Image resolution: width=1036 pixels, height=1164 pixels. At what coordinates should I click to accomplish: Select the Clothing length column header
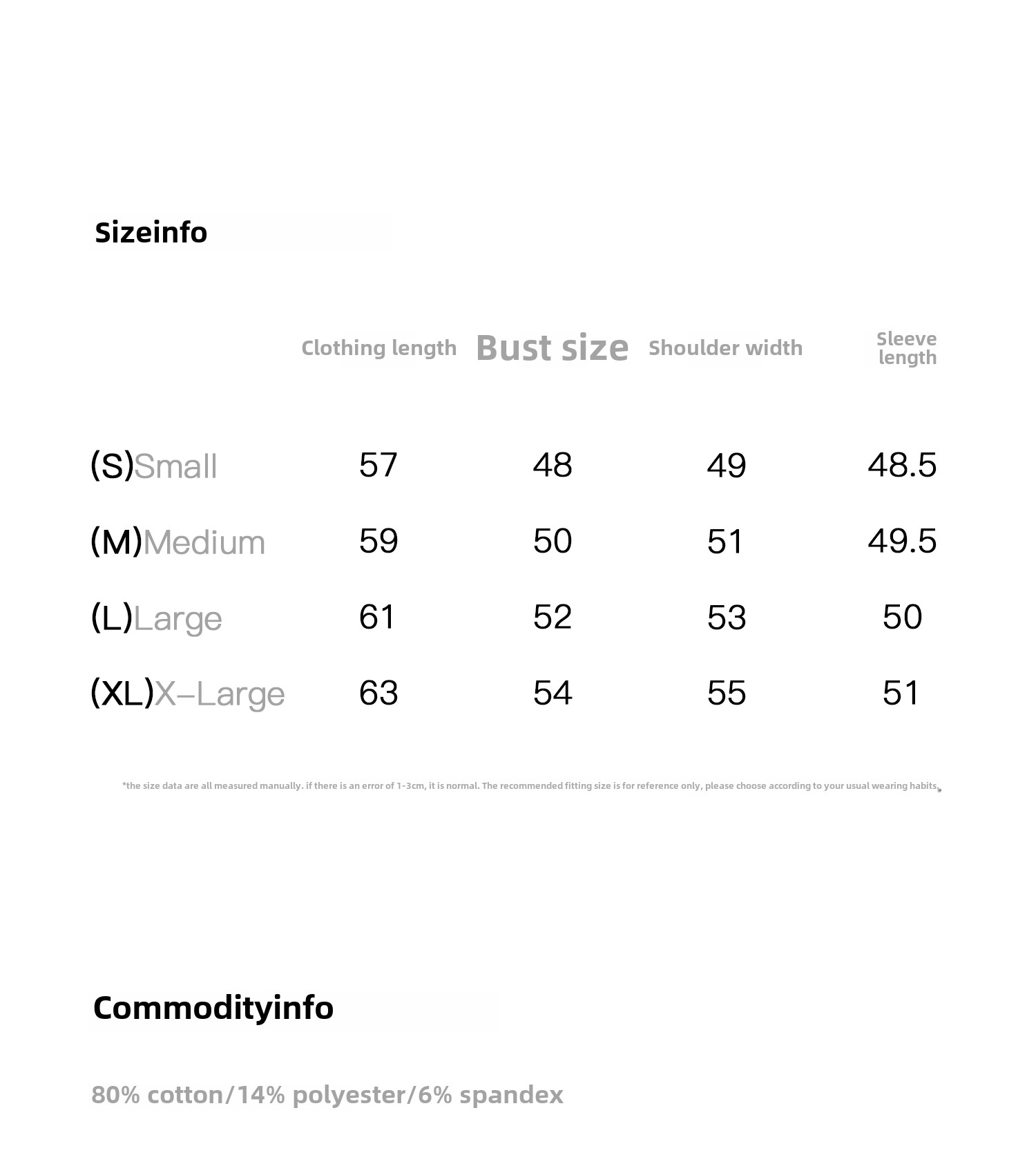pos(378,347)
